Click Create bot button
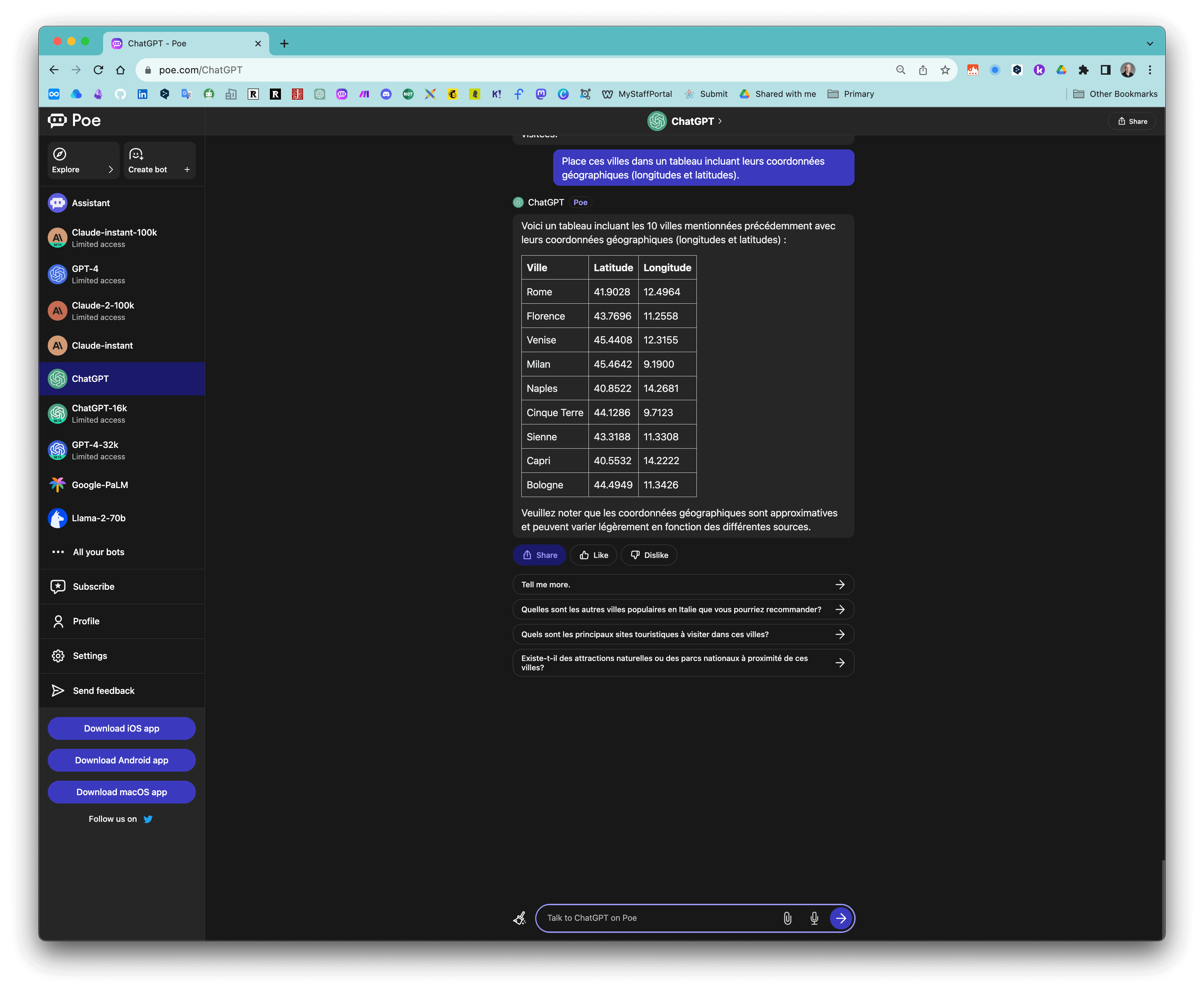 (159, 160)
